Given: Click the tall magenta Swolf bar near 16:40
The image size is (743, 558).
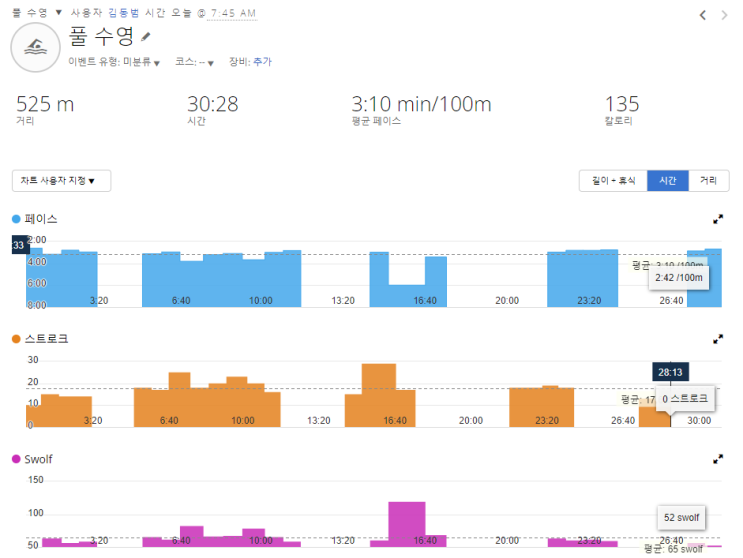Looking at the screenshot, I should tap(407, 524).
